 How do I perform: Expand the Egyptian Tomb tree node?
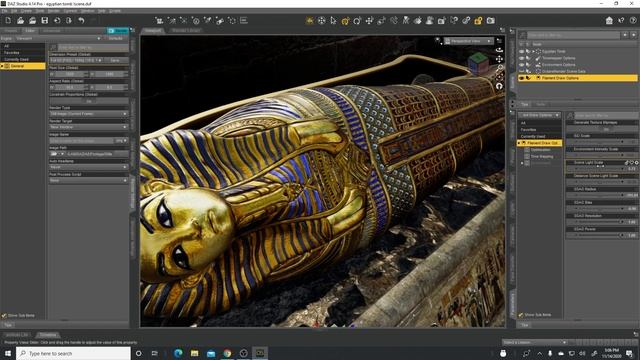click(533, 51)
